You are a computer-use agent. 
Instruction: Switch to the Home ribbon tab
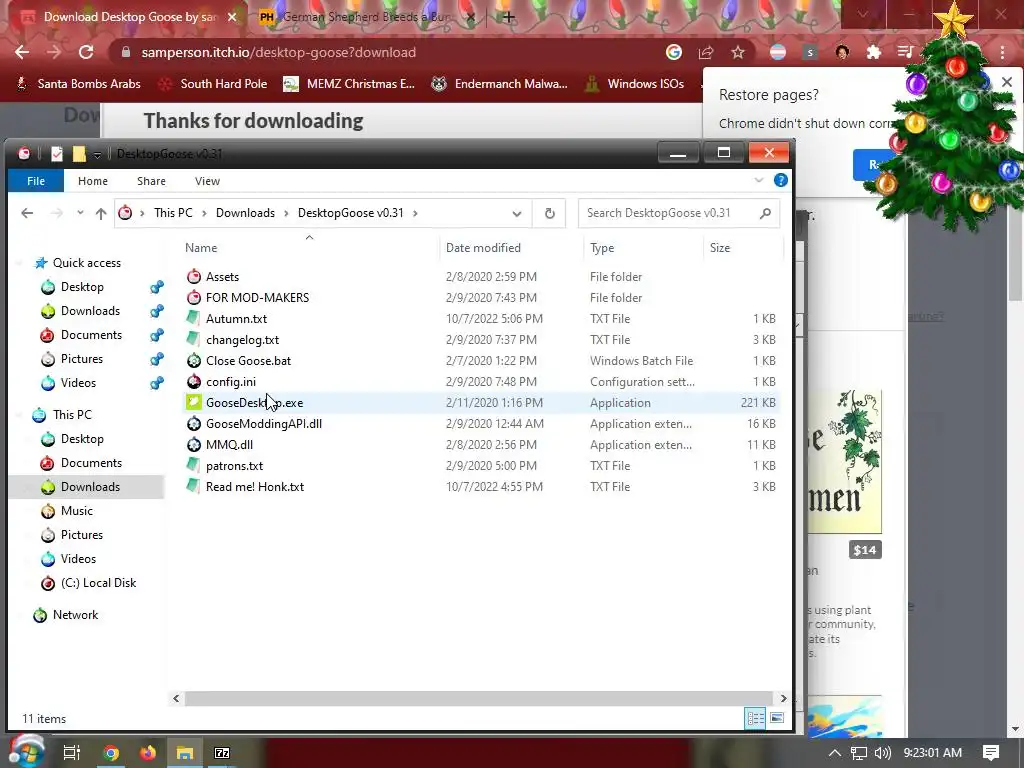[93, 181]
